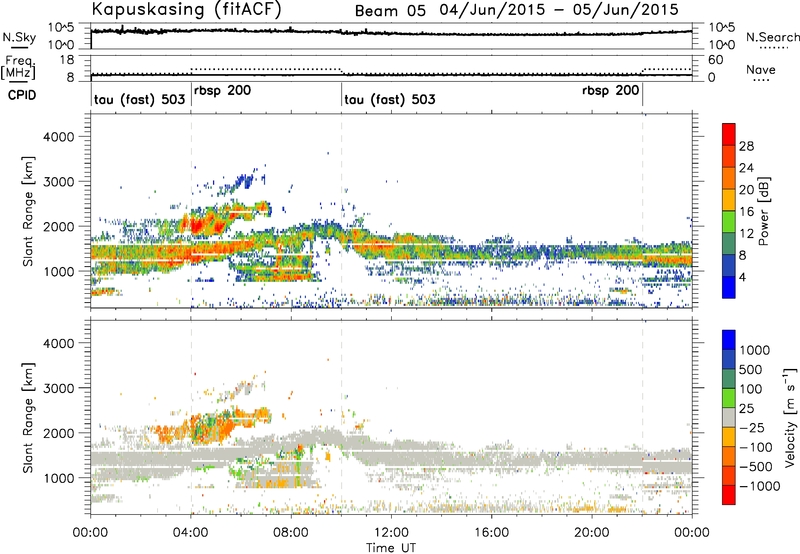Image resolution: width=800 pixels, height=554 pixels.
Task: Click the 1000 tick on velocity panel axis
Action: point(59,478)
